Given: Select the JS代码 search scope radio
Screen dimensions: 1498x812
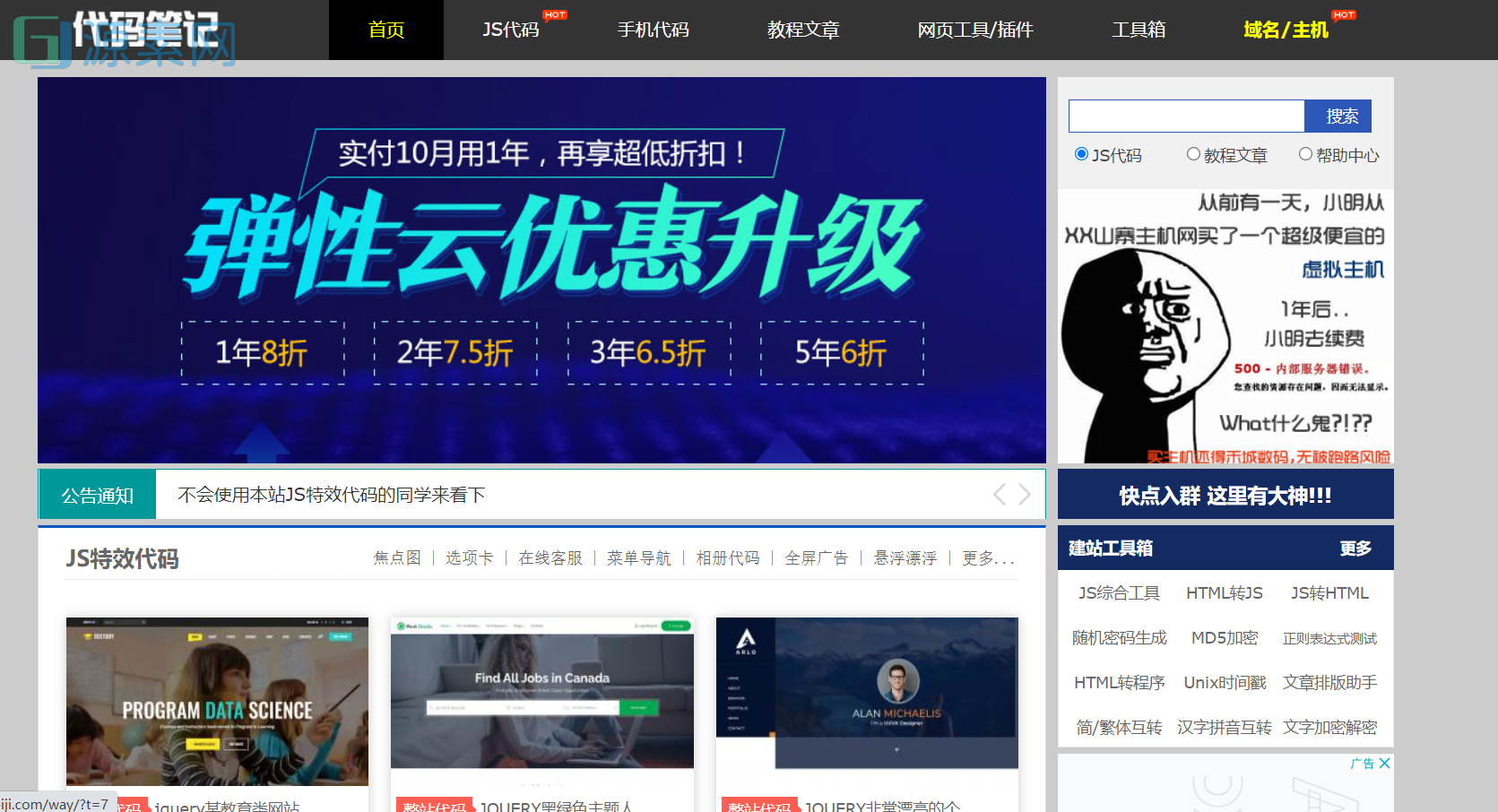Looking at the screenshot, I should (x=1081, y=153).
